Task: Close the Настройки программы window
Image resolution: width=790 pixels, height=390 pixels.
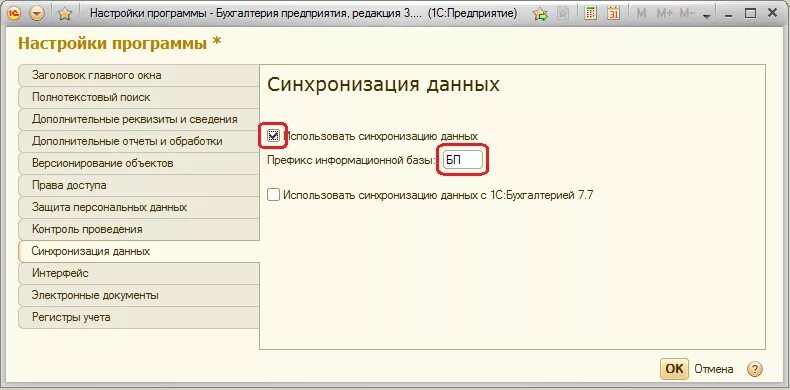Action: pyautogui.click(x=772, y=14)
